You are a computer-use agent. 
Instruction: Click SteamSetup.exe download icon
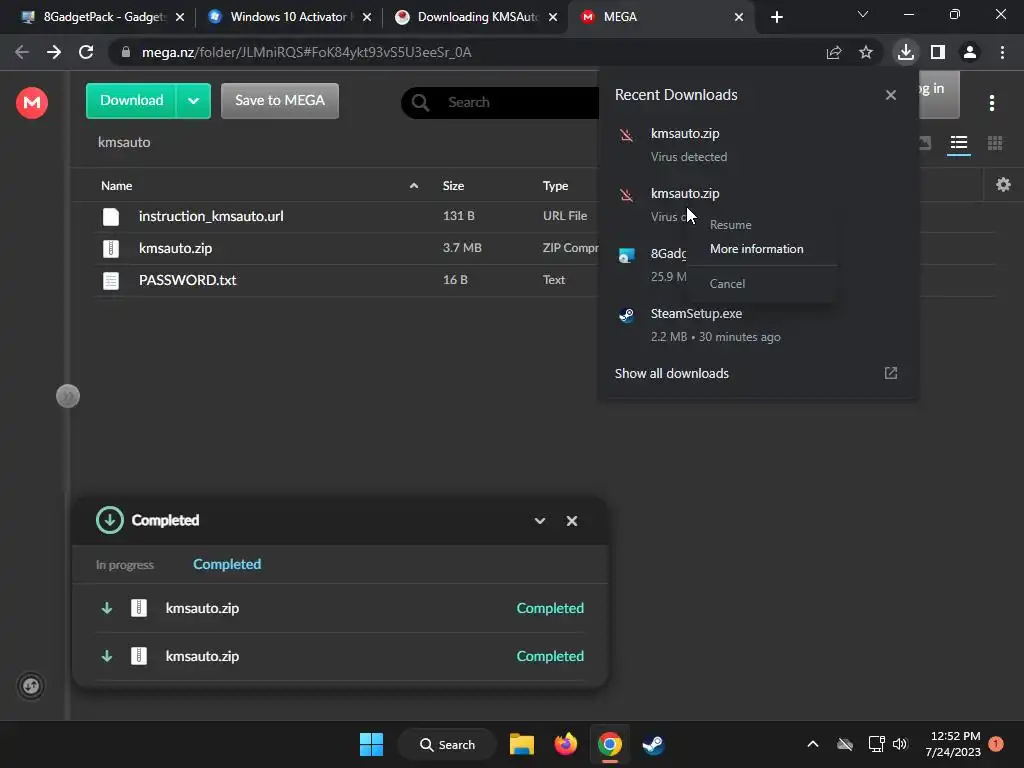(x=626, y=315)
